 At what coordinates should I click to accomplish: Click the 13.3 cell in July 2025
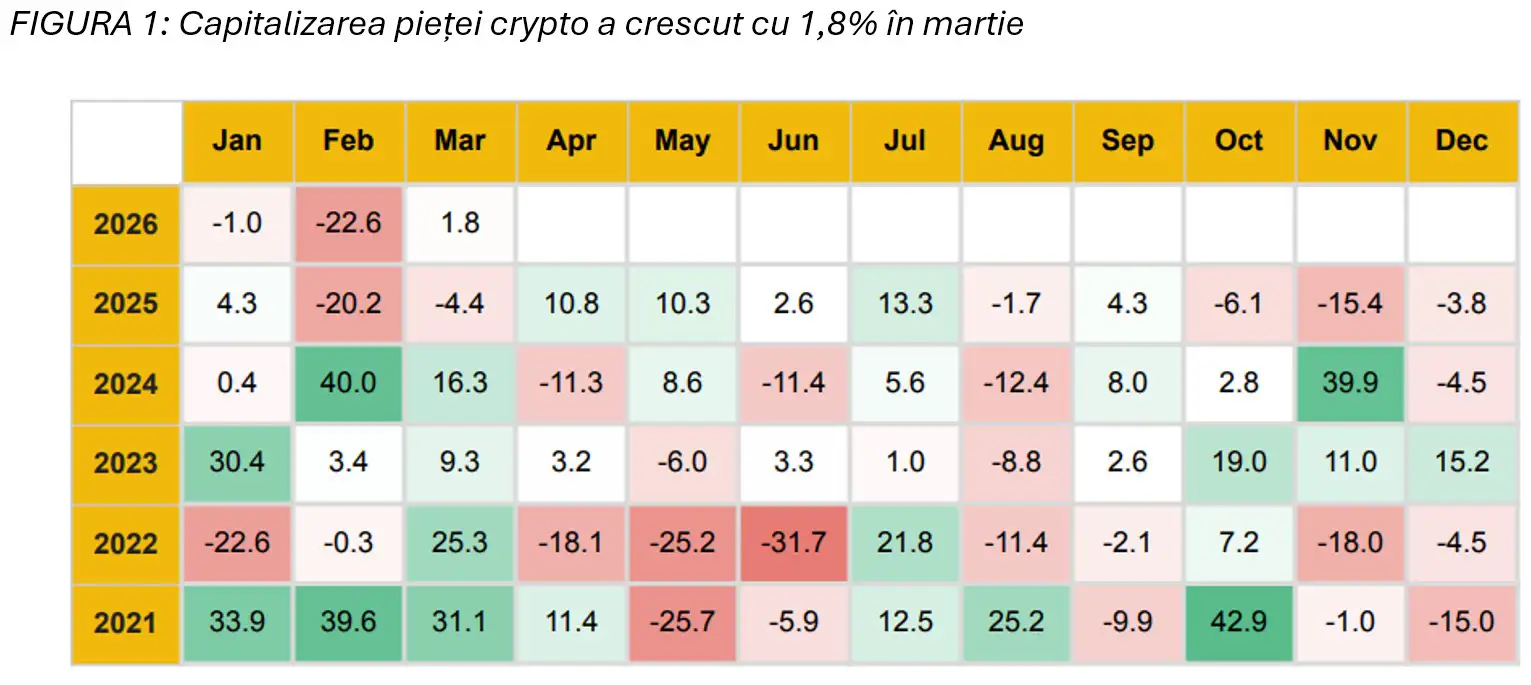coord(905,303)
